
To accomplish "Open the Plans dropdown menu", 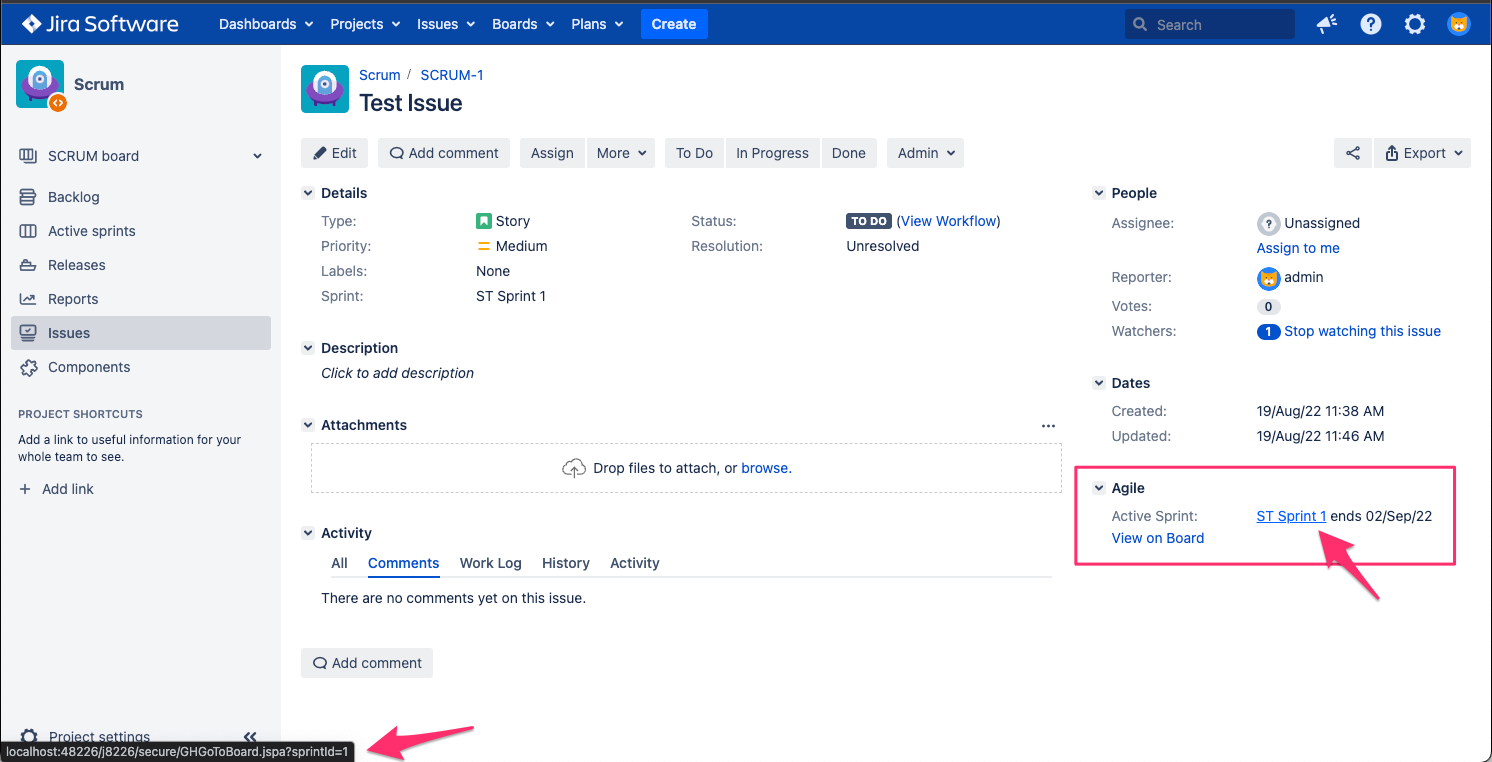I will (x=597, y=24).
